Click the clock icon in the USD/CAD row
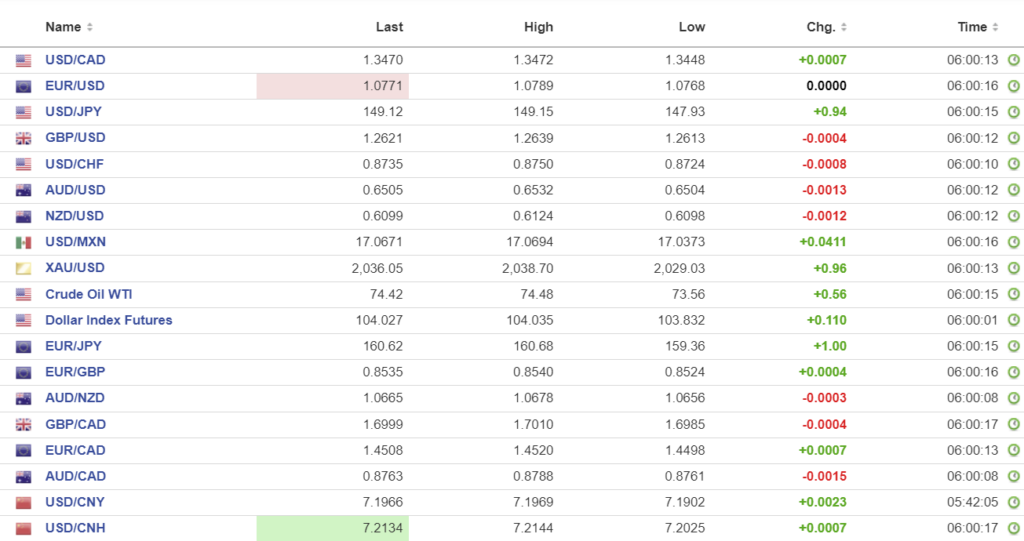Image resolution: width=1024 pixels, height=541 pixels. coord(1013,60)
